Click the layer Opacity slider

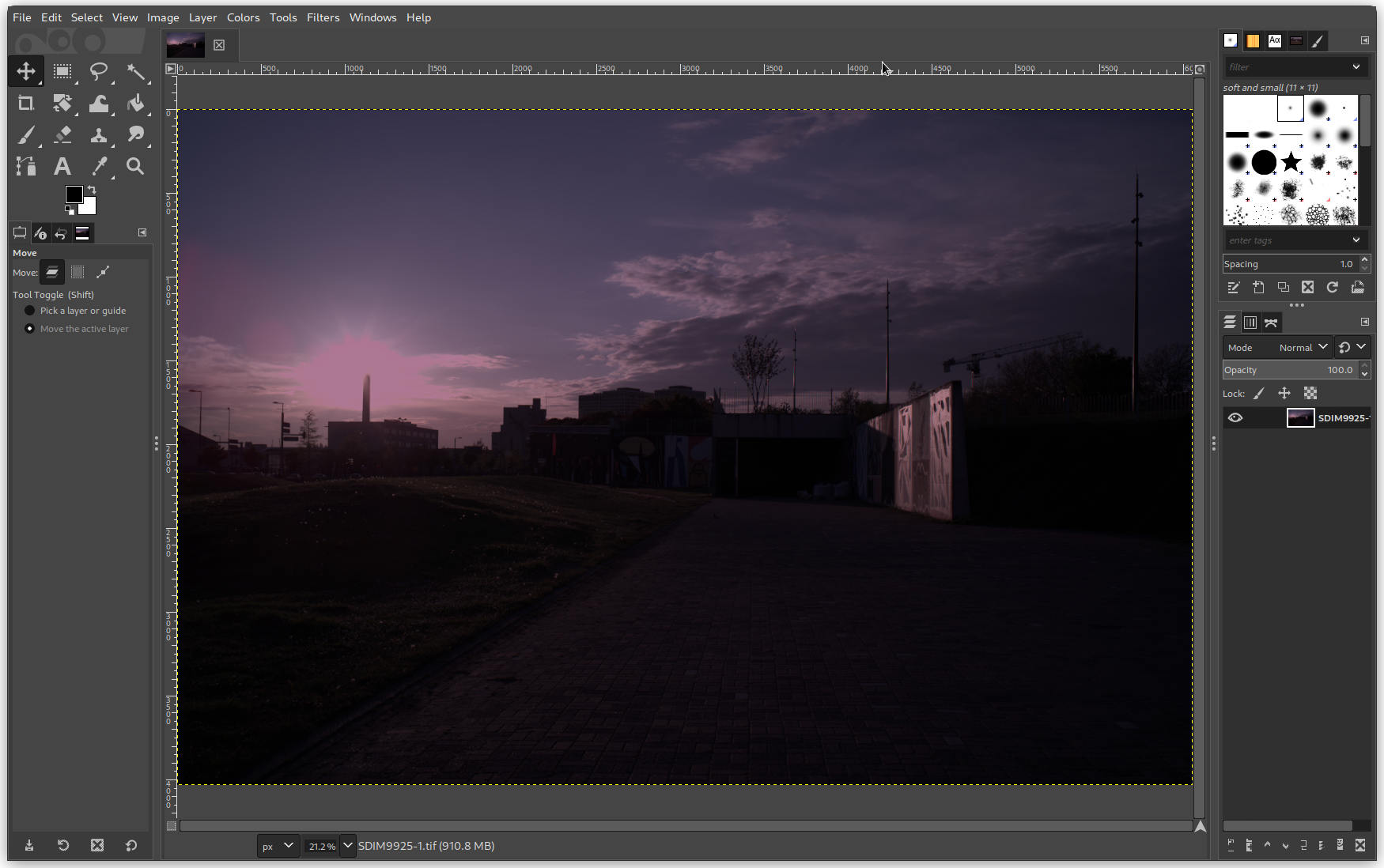click(1289, 370)
